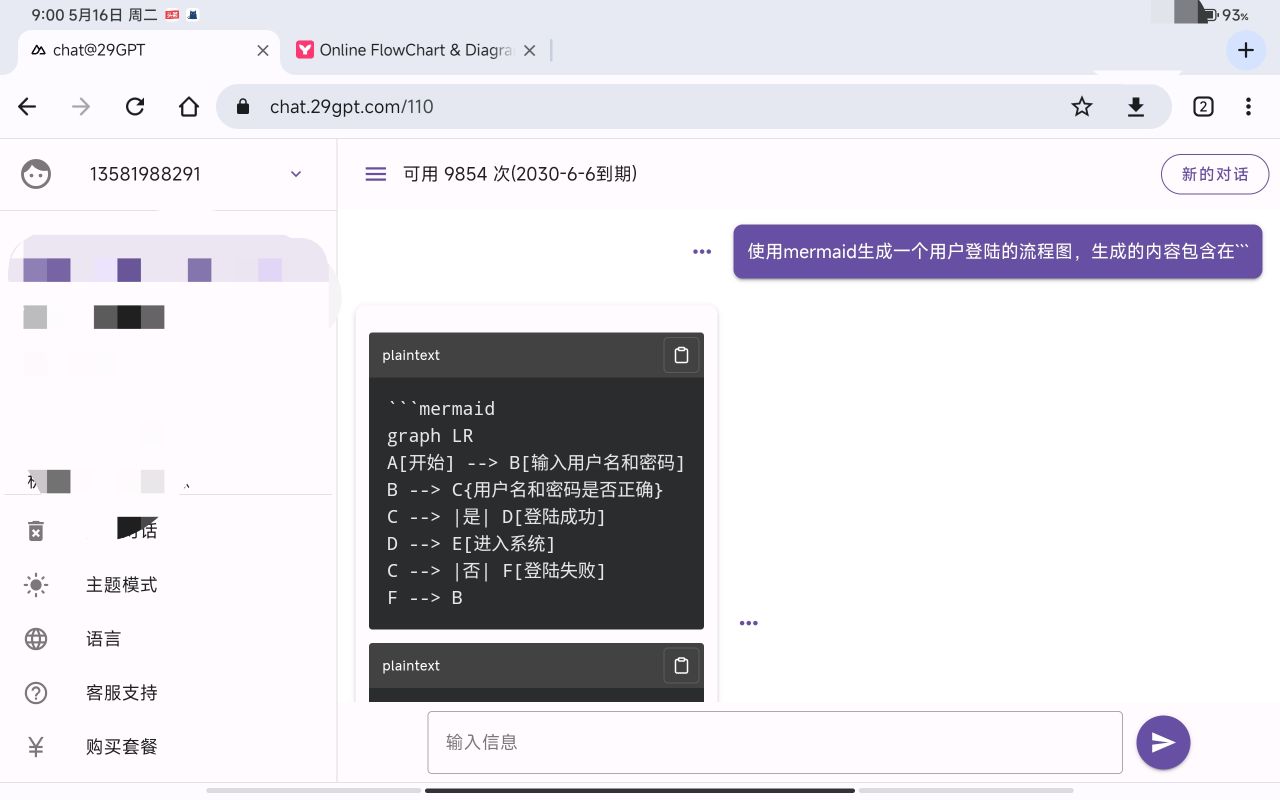1280x800 pixels.
Task: Click the yen purchase icon
Action: (36, 747)
